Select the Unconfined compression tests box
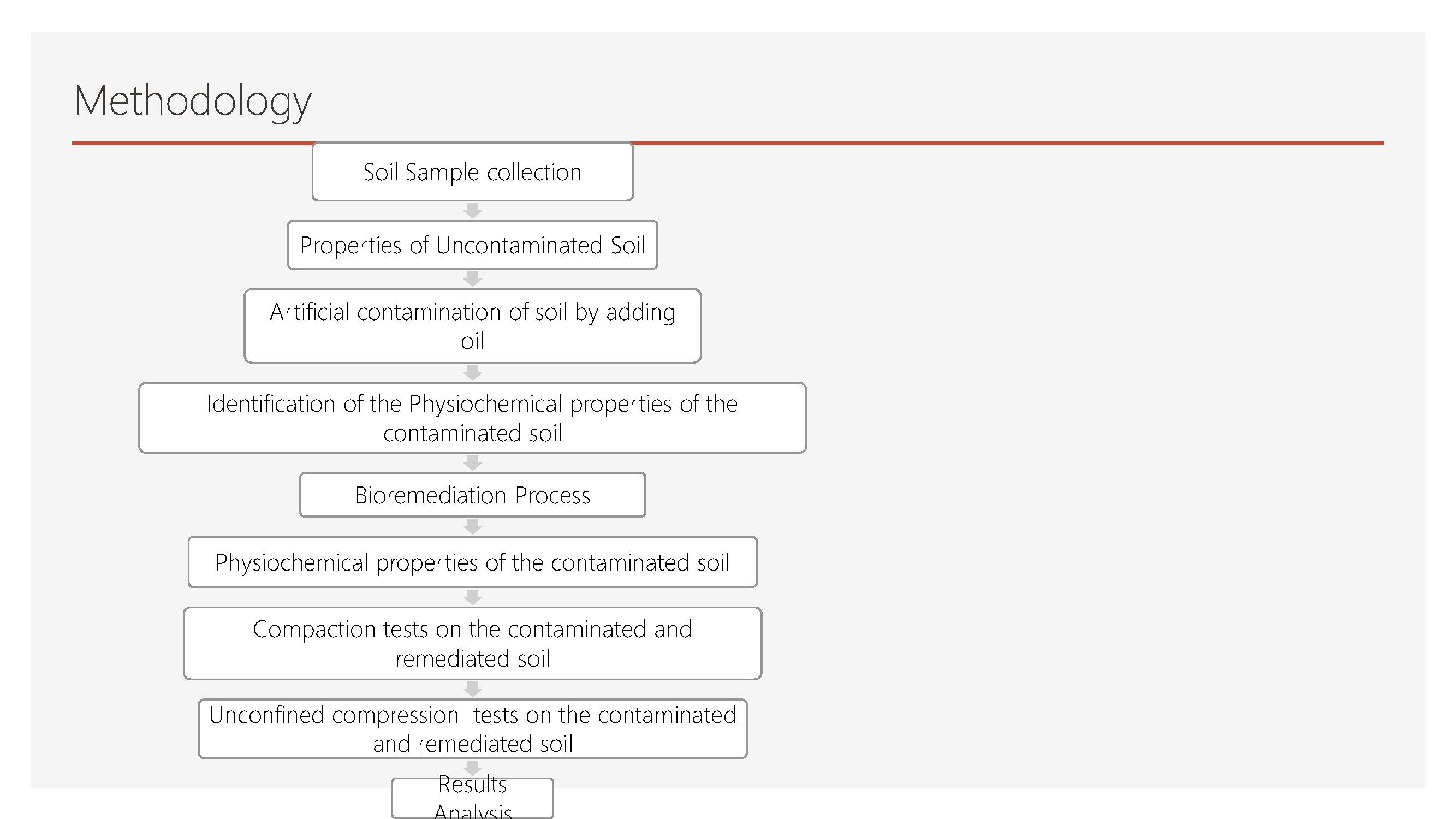 [x=473, y=729]
